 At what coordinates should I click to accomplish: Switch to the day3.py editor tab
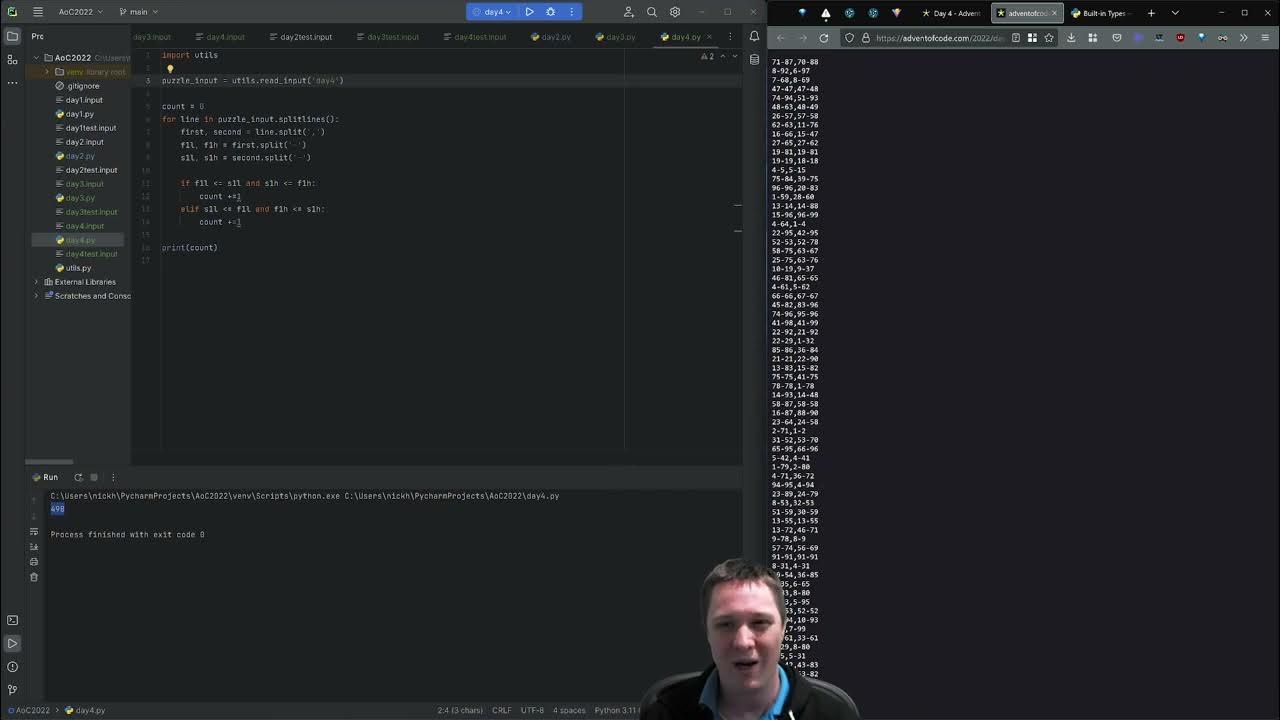tap(615, 37)
